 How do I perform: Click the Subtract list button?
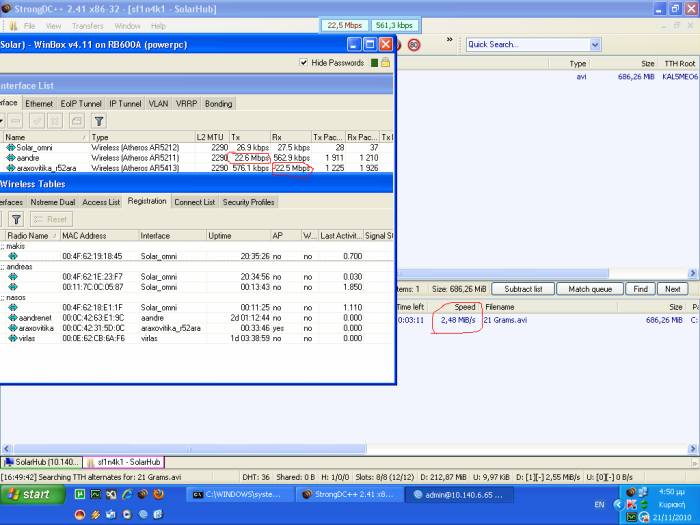[x=523, y=289]
